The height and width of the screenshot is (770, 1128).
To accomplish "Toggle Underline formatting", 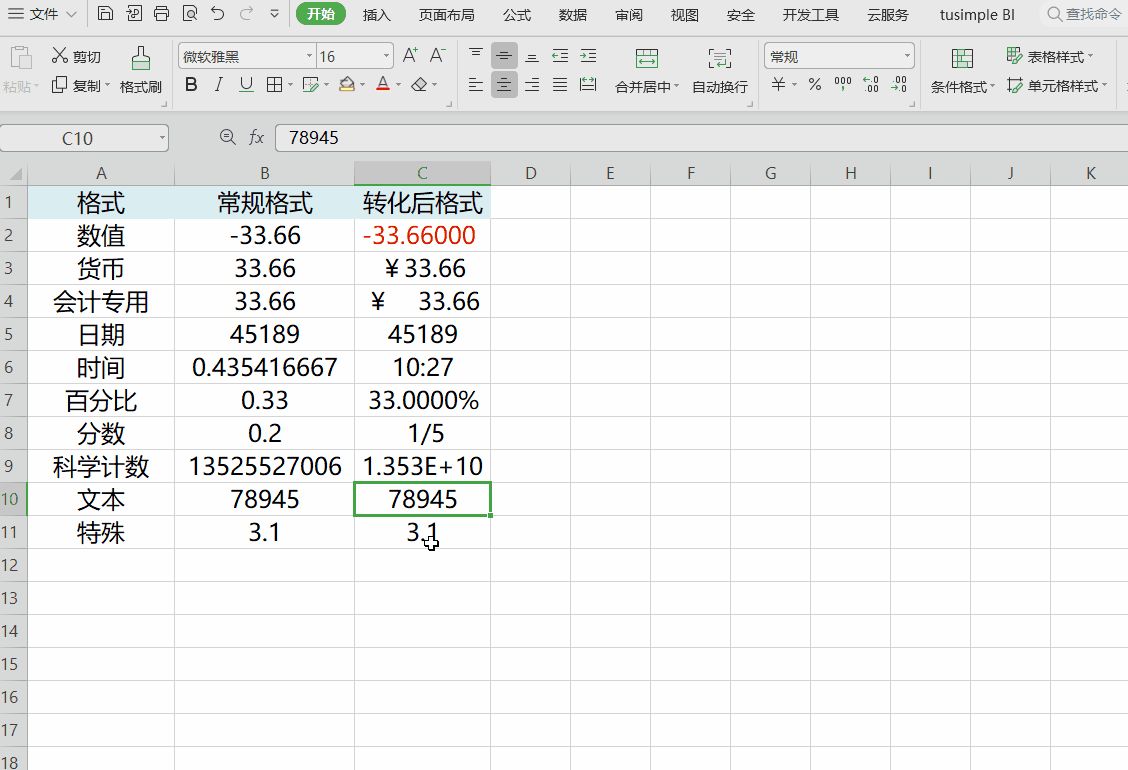I will pyautogui.click(x=246, y=85).
